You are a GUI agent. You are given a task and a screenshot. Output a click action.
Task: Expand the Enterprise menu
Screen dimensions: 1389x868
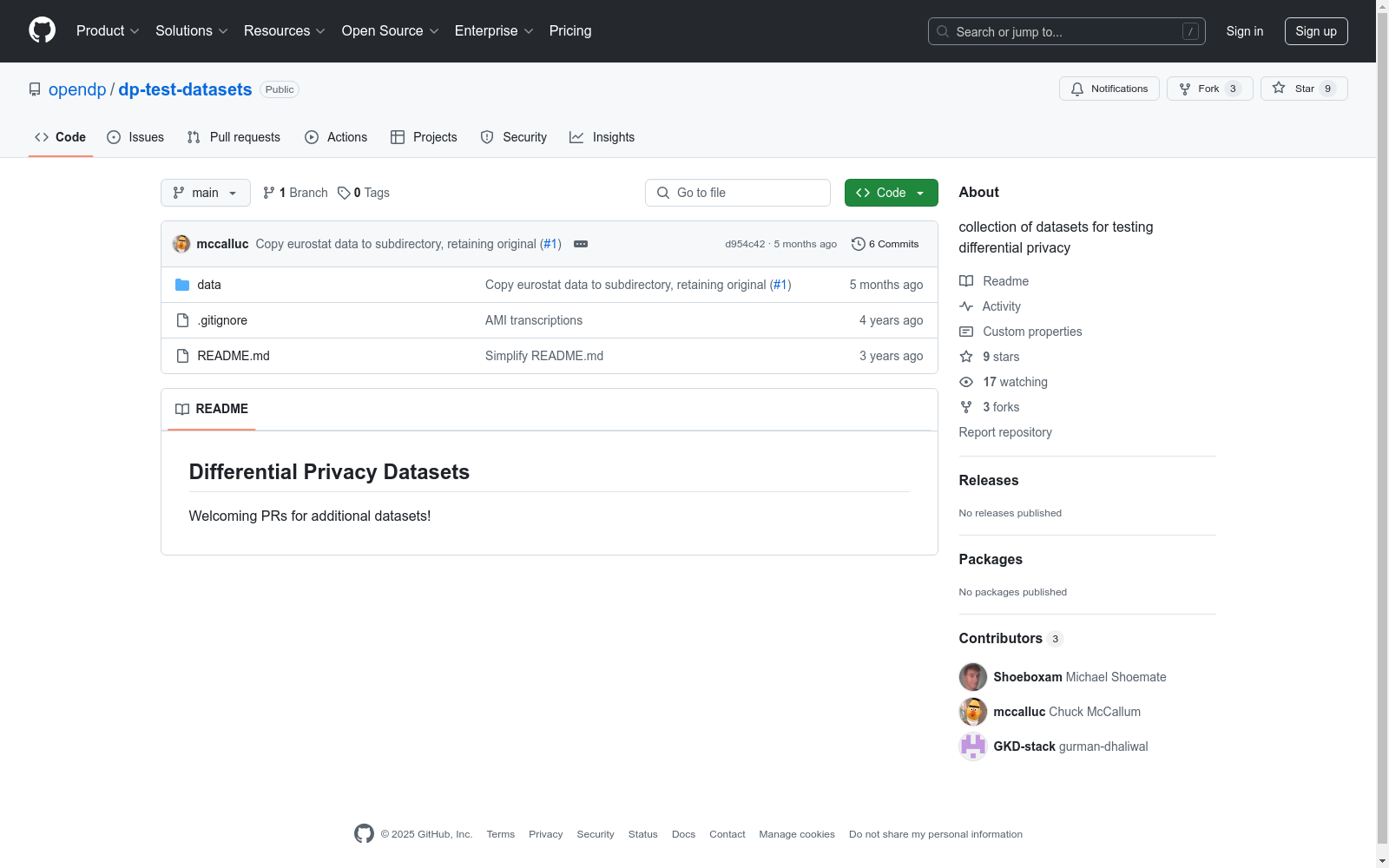494,31
